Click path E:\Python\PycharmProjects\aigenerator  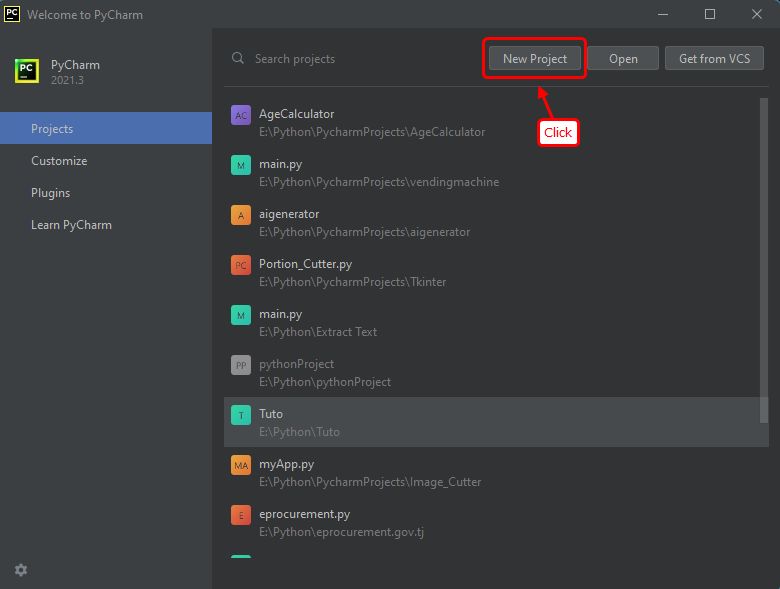364,232
